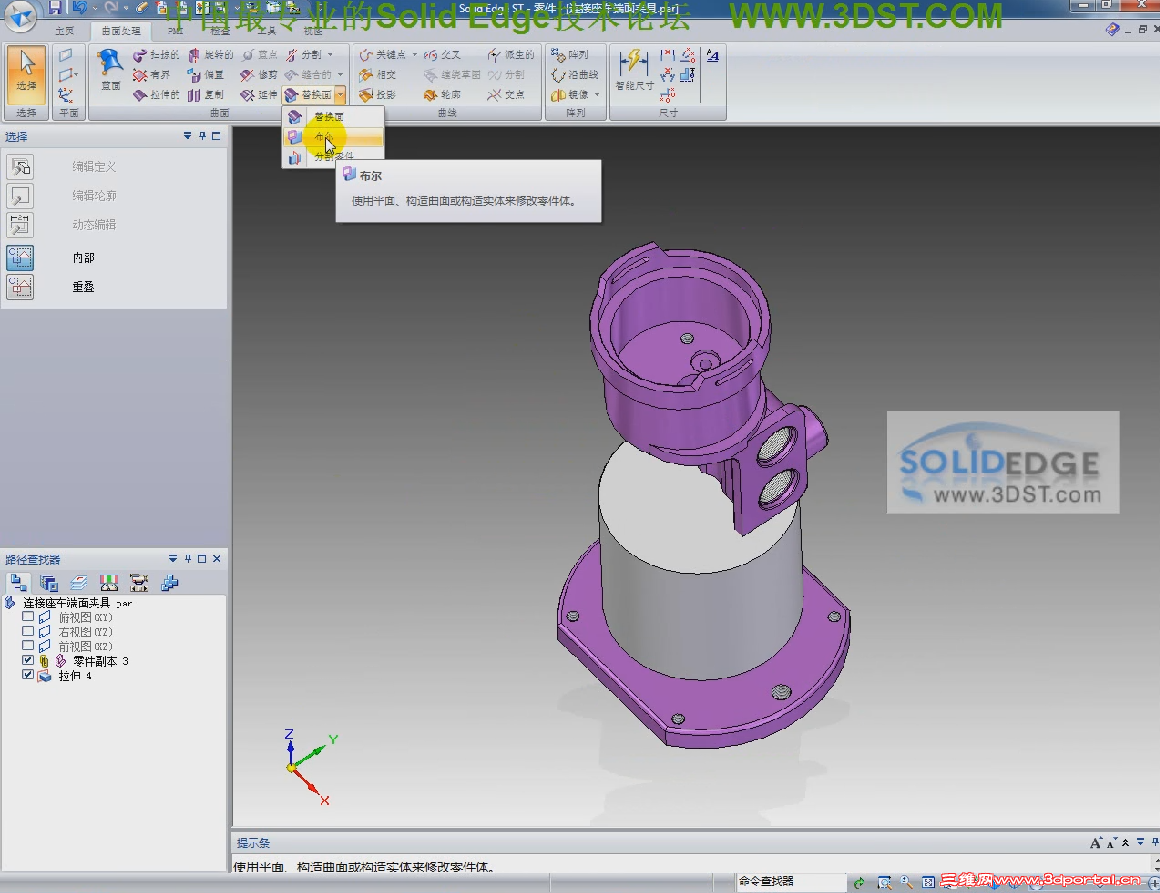
Task: Expand the 缝合的 dropdown arrow
Action: click(340, 75)
